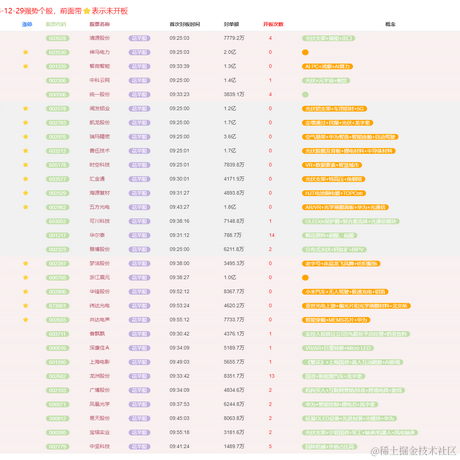This screenshot has width=460, height=460.
Task: Click the purple badge in the 上海电影 row
Action: [139, 362]
